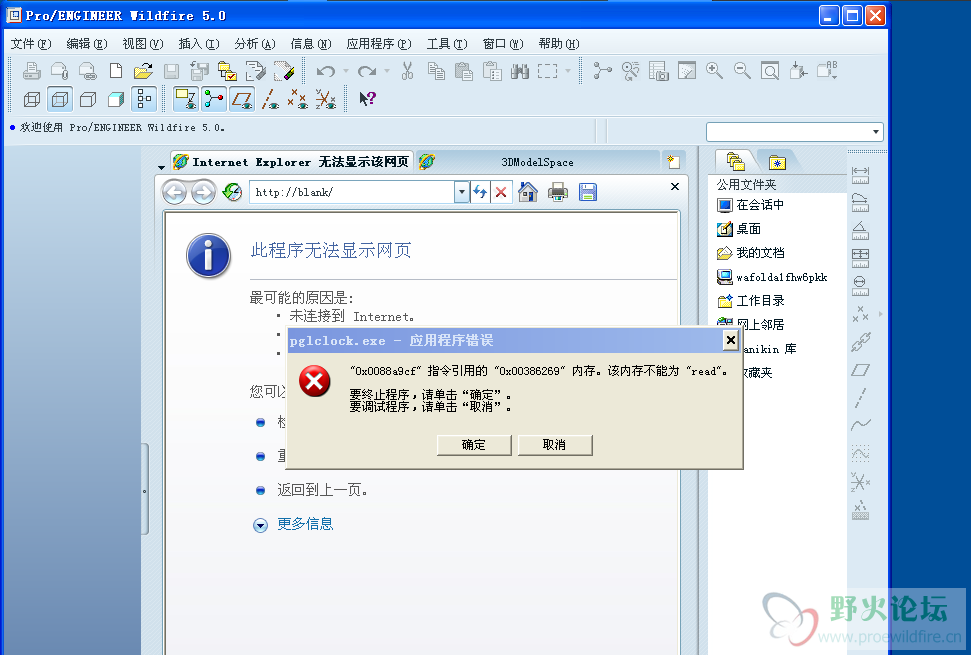Image resolution: width=971 pixels, height=655 pixels.
Task: Click browser history clock icon
Action: click(x=232, y=193)
